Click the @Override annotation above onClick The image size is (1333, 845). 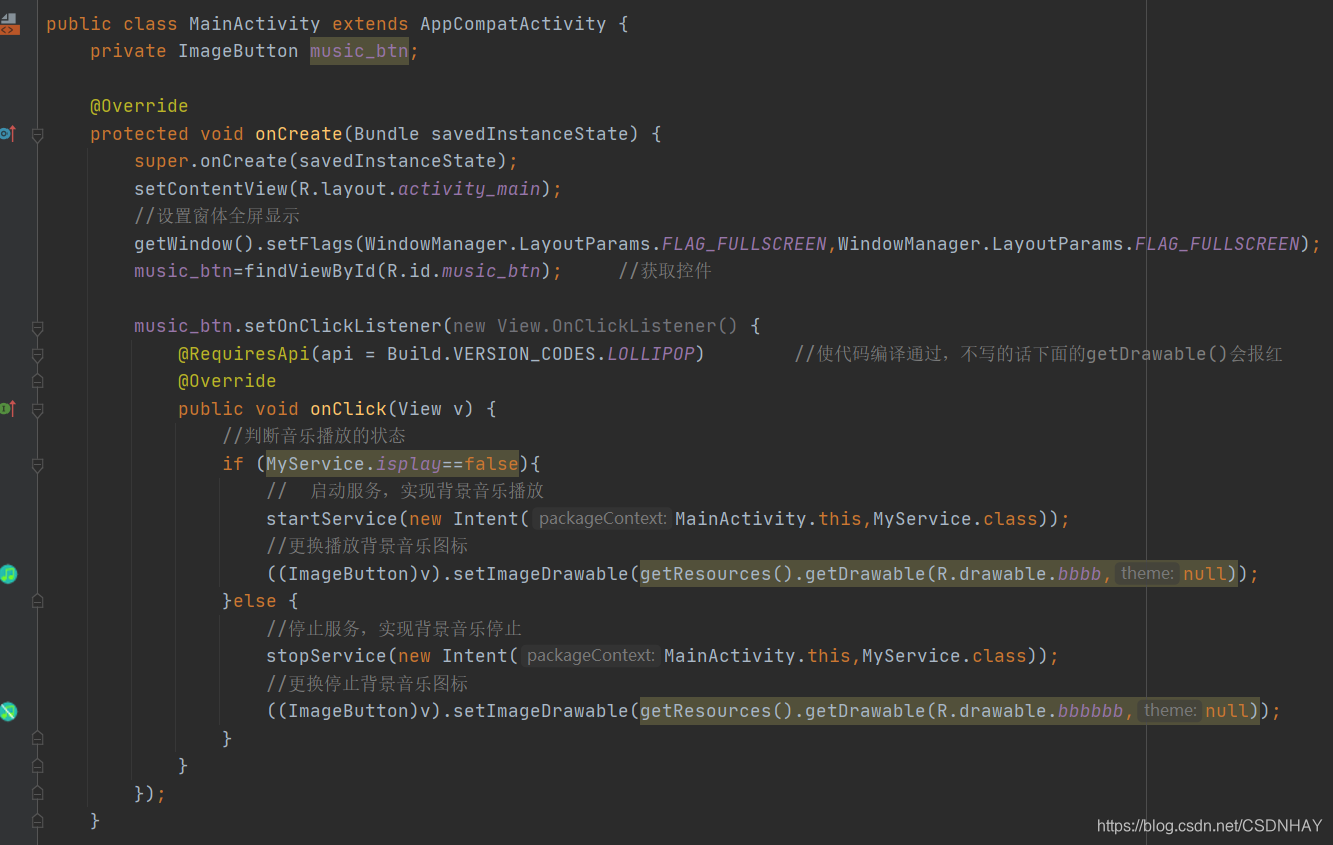(x=227, y=381)
